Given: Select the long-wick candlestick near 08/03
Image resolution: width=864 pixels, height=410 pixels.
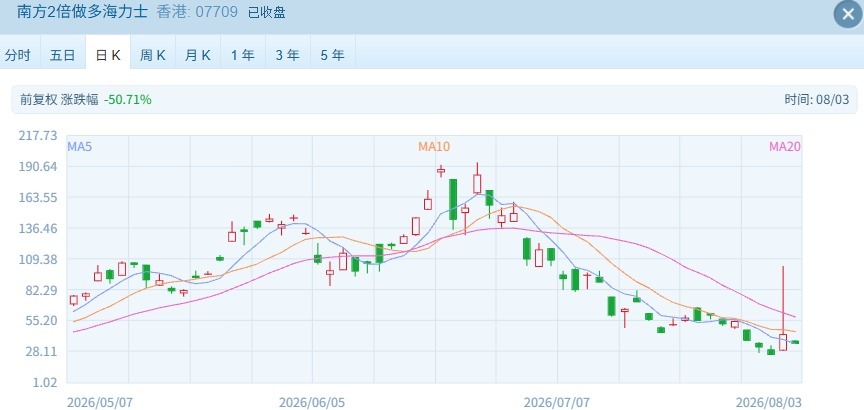Looking at the screenshot, I should point(783,309).
